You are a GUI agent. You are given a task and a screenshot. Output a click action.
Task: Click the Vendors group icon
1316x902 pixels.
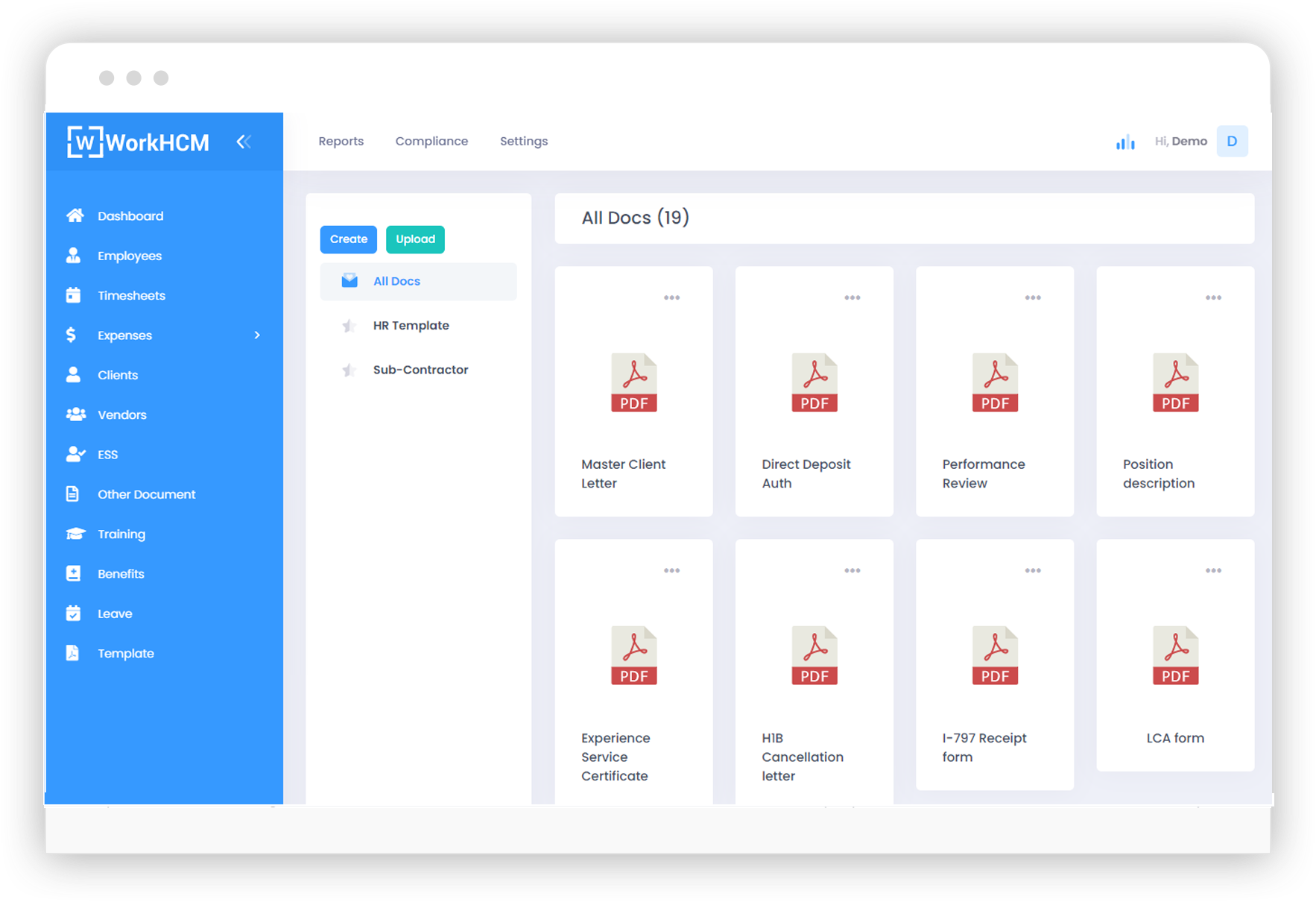[x=75, y=414]
